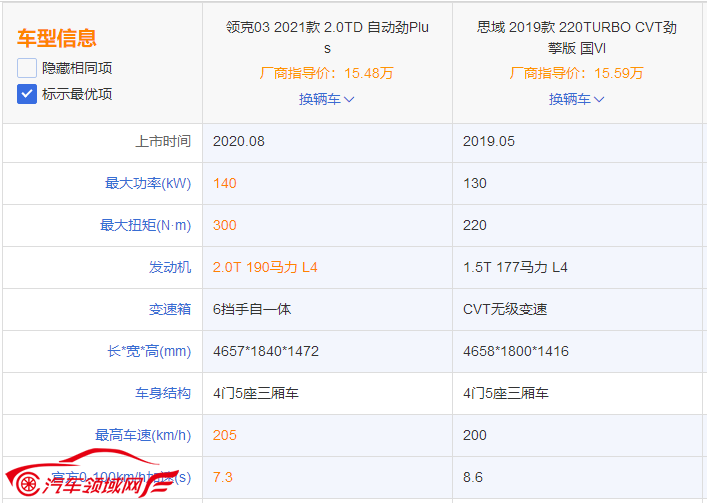Image resolution: width=707 pixels, height=503 pixels.
Task: Click the highlighted 7.3 acceleration value
Action: click(223, 477)
